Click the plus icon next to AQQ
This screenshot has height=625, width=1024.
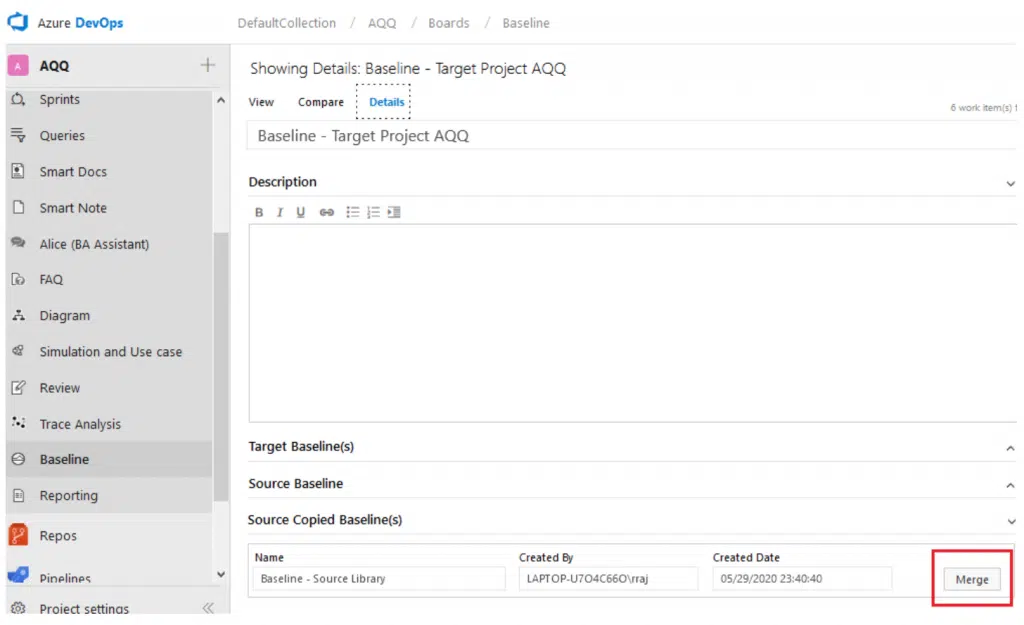click(207, 65)
